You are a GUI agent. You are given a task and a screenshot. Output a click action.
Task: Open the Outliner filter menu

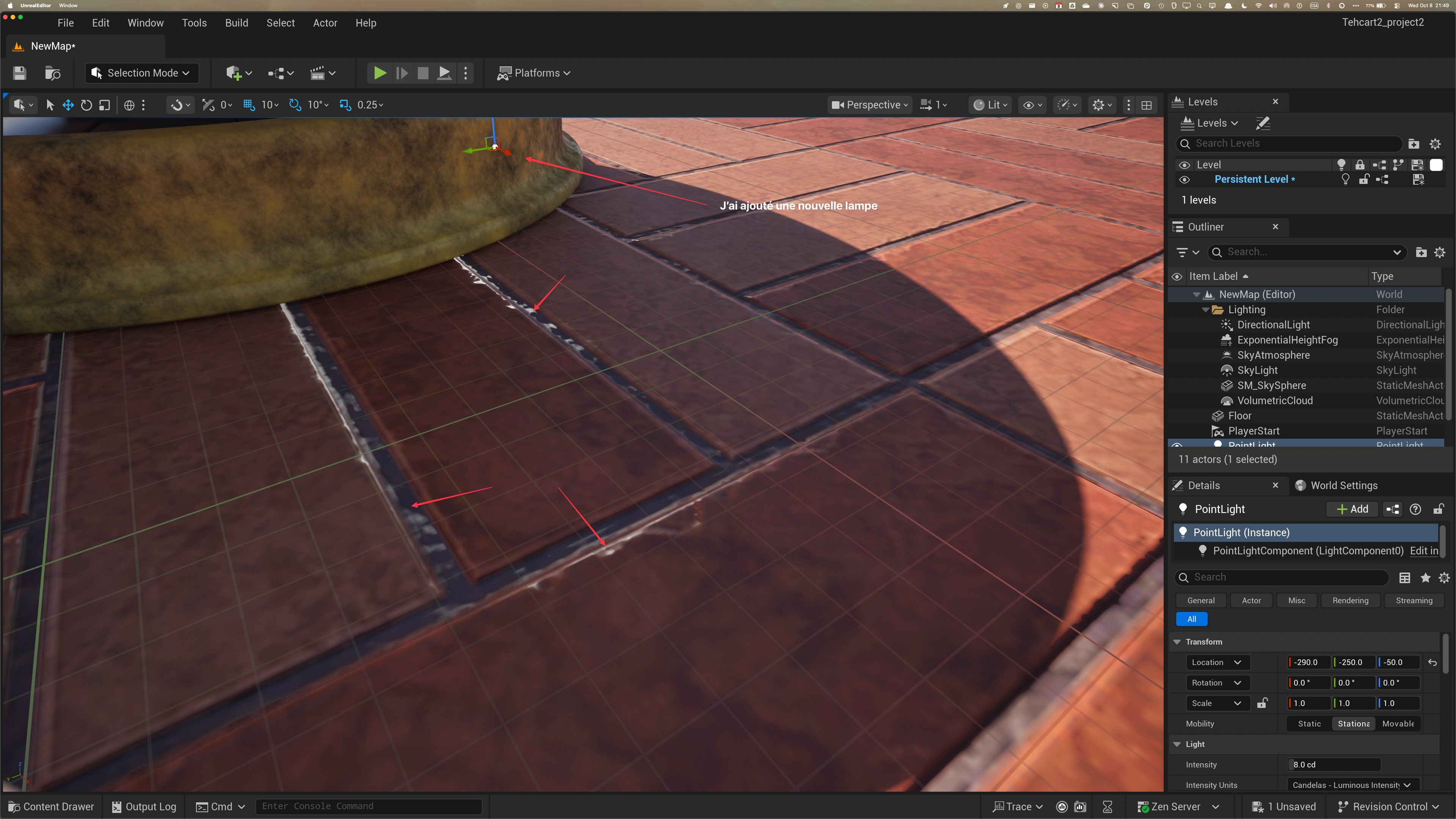1188,252
